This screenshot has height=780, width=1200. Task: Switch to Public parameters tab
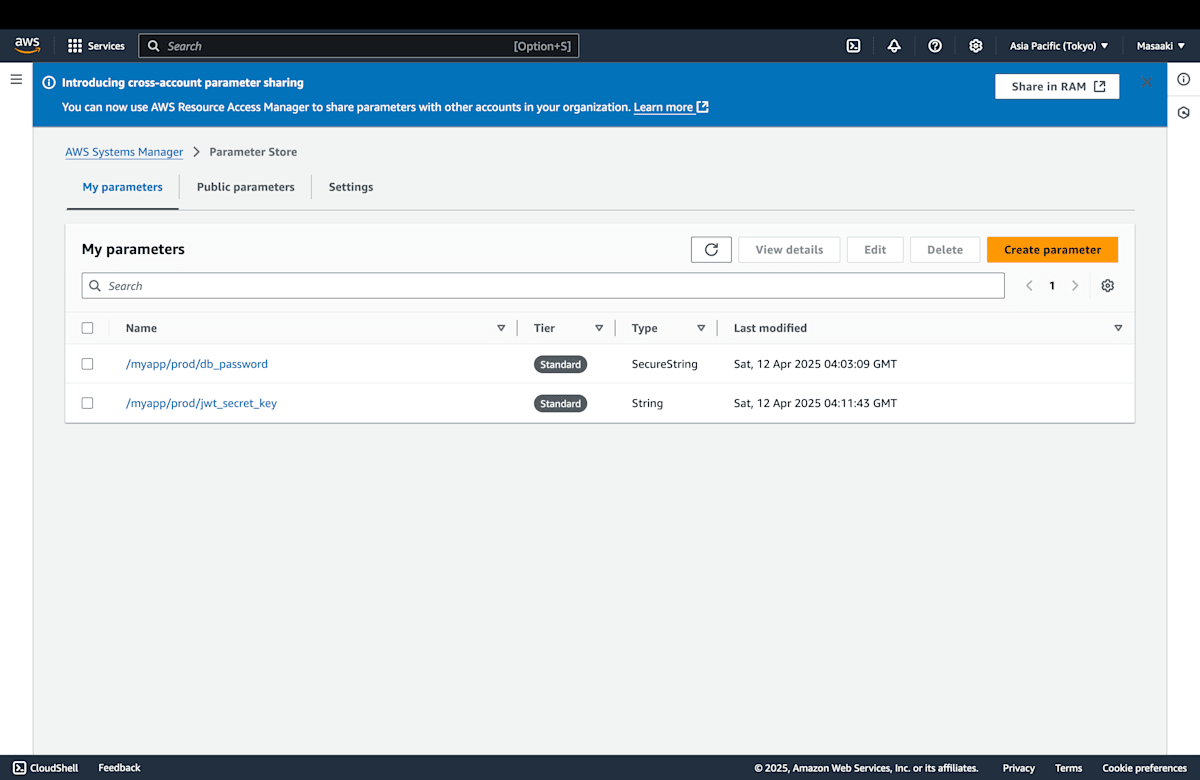[x=246, y=187]
